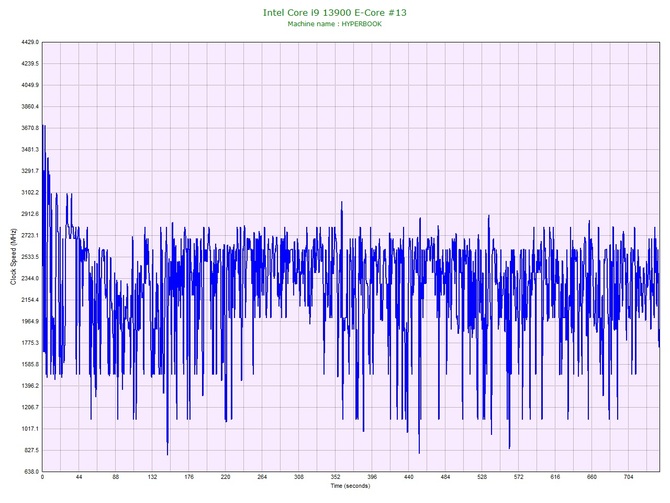This screenshot has width=670, height=503.
Task: Click the 264 tick on time axis
Action: (262, 477)
